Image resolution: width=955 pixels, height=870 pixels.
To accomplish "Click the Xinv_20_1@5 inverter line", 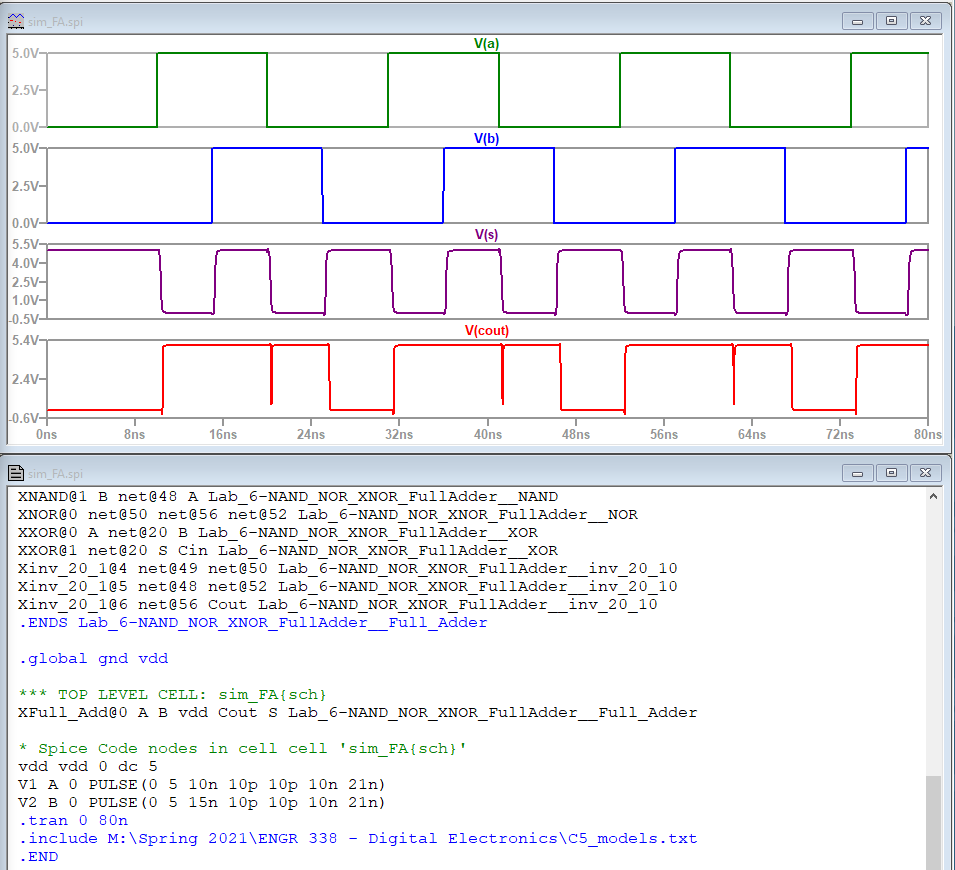I will pos(348,587).
